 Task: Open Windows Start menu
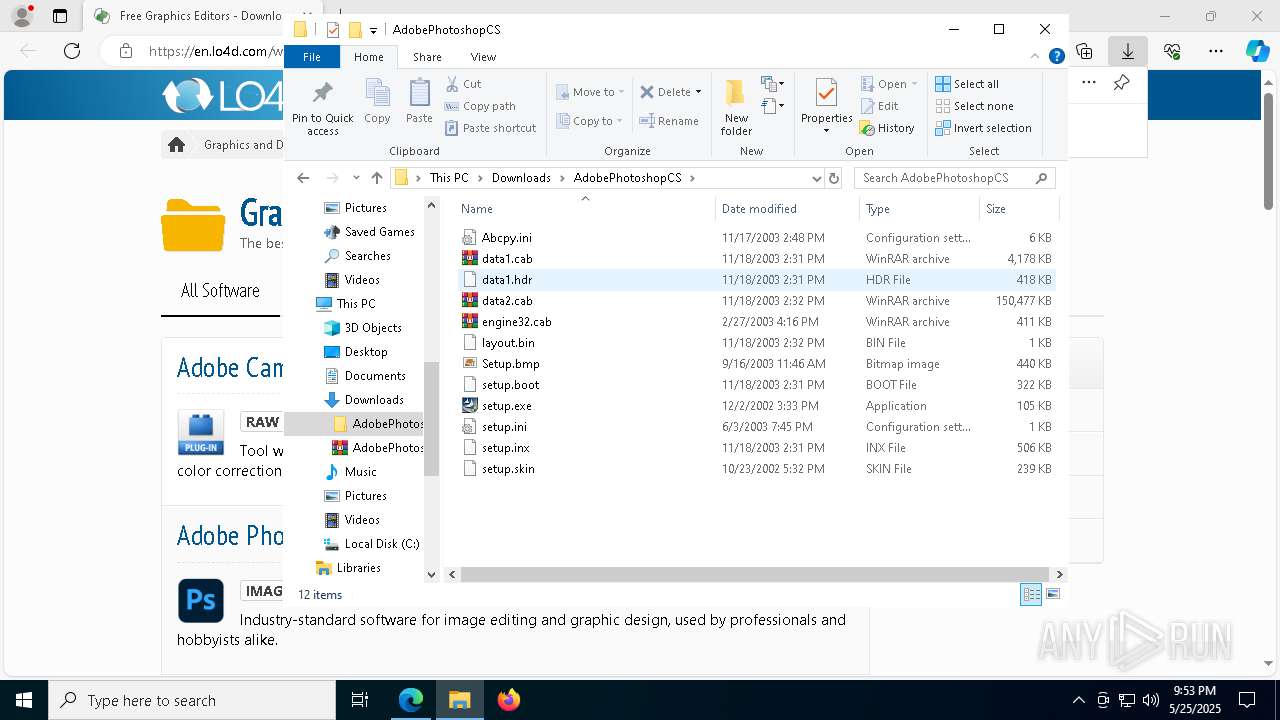click(x=24, y=700)
